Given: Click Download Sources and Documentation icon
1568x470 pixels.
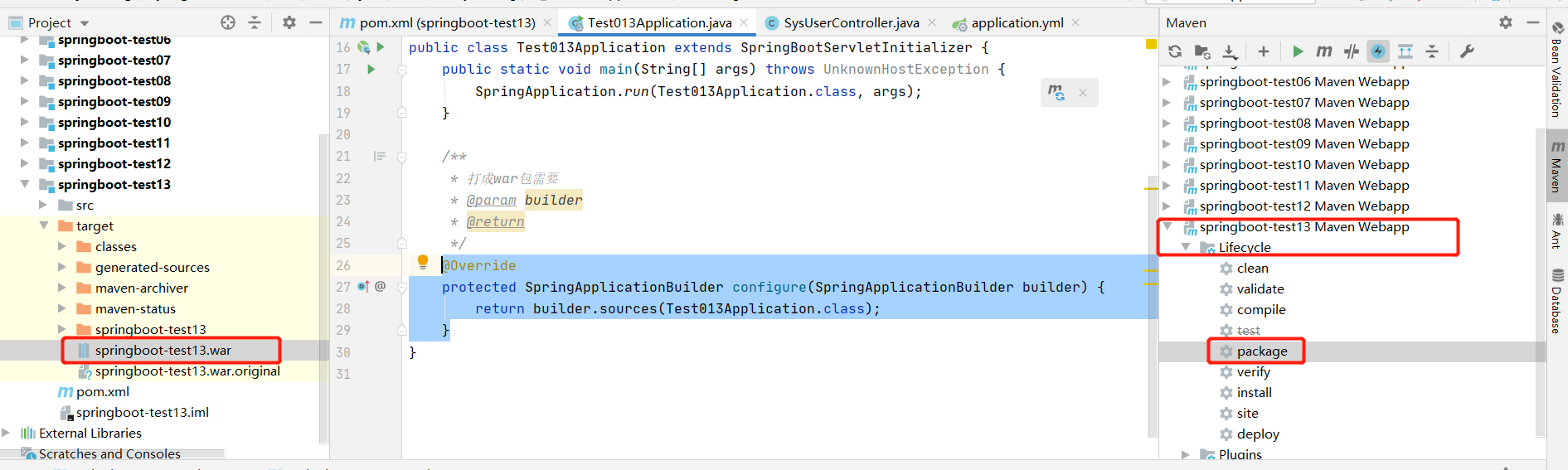Looking at the screenshot, I should (1230, 51).
